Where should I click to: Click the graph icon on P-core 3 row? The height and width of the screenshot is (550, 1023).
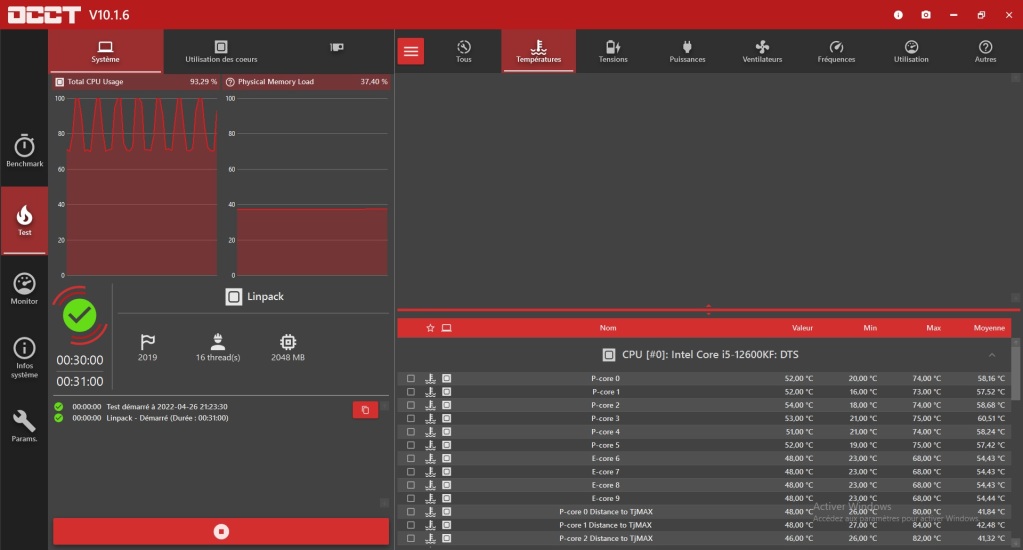point(446,418)
